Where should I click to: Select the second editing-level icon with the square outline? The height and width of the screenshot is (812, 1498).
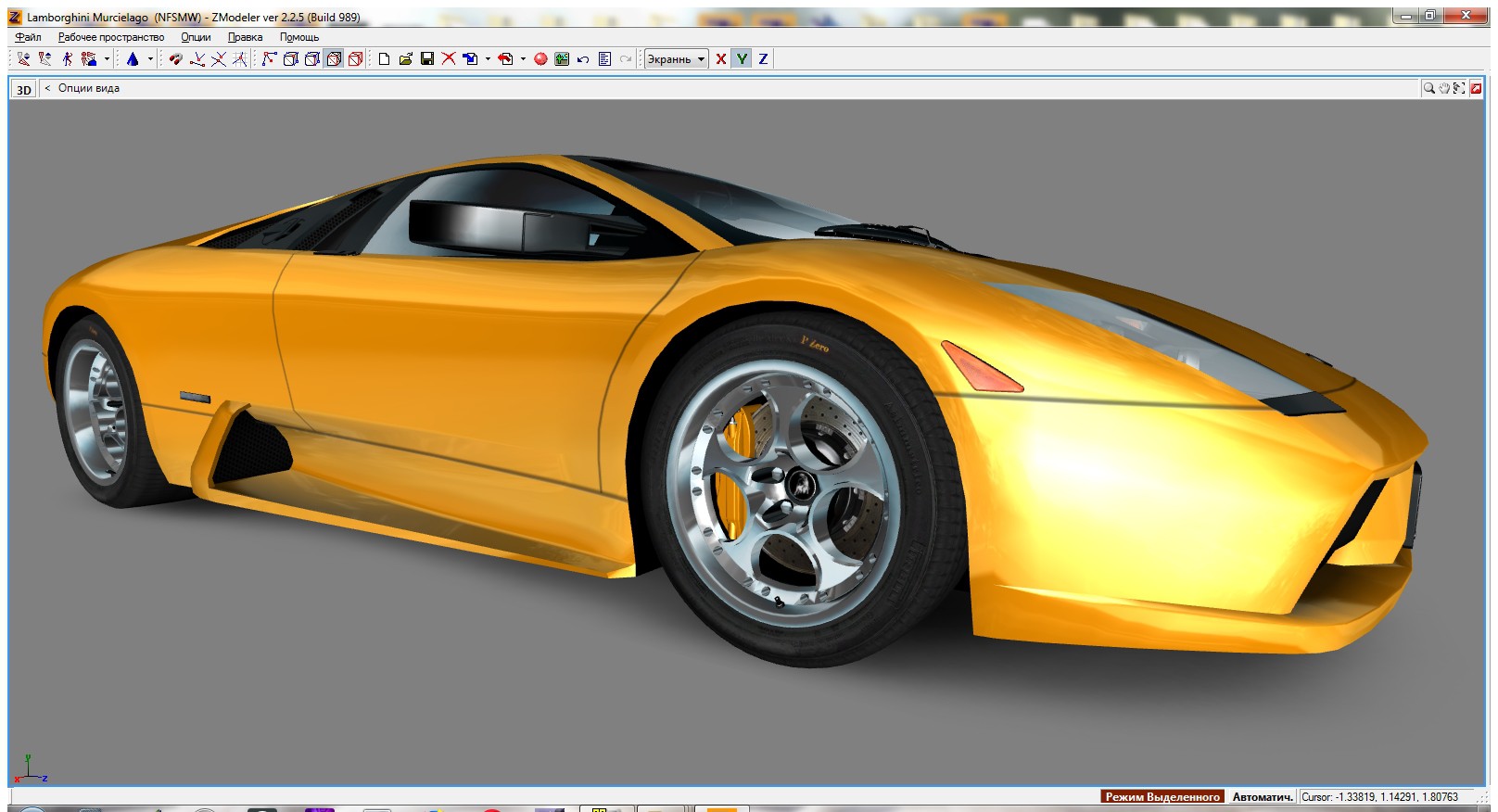pos(44,58)
